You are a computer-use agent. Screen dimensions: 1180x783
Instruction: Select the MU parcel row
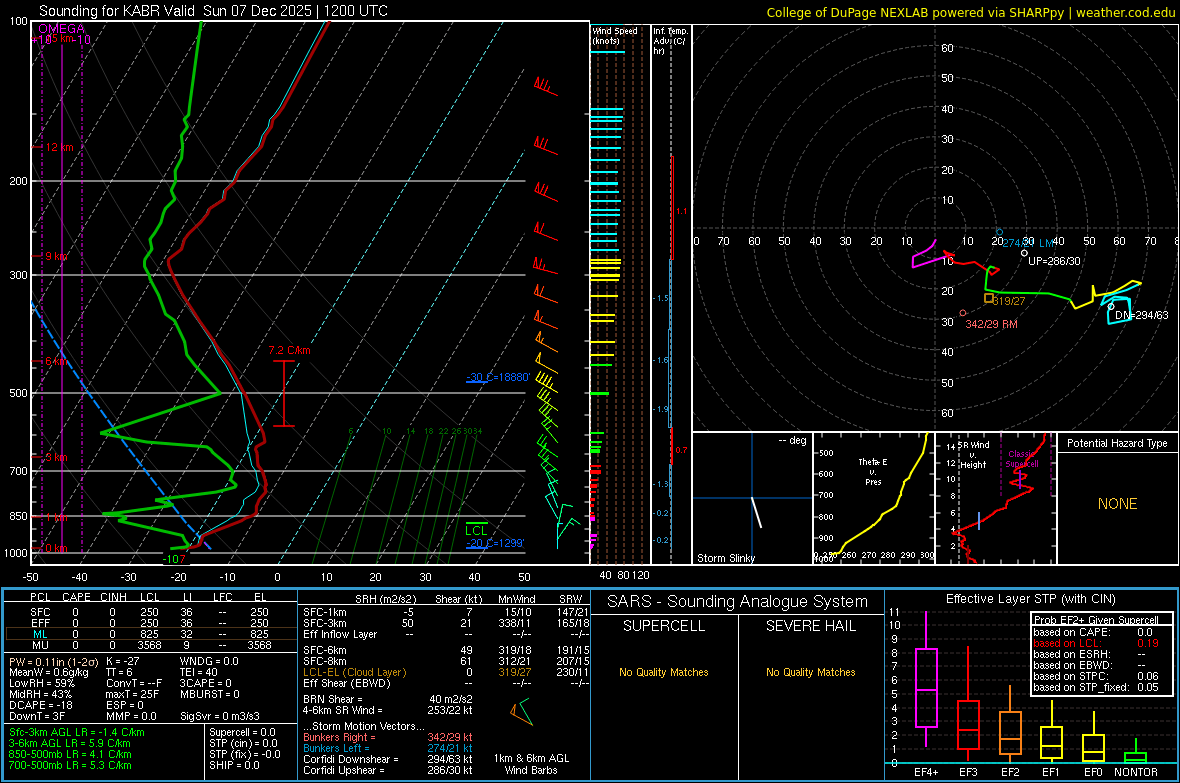click(x=150, y=645)
